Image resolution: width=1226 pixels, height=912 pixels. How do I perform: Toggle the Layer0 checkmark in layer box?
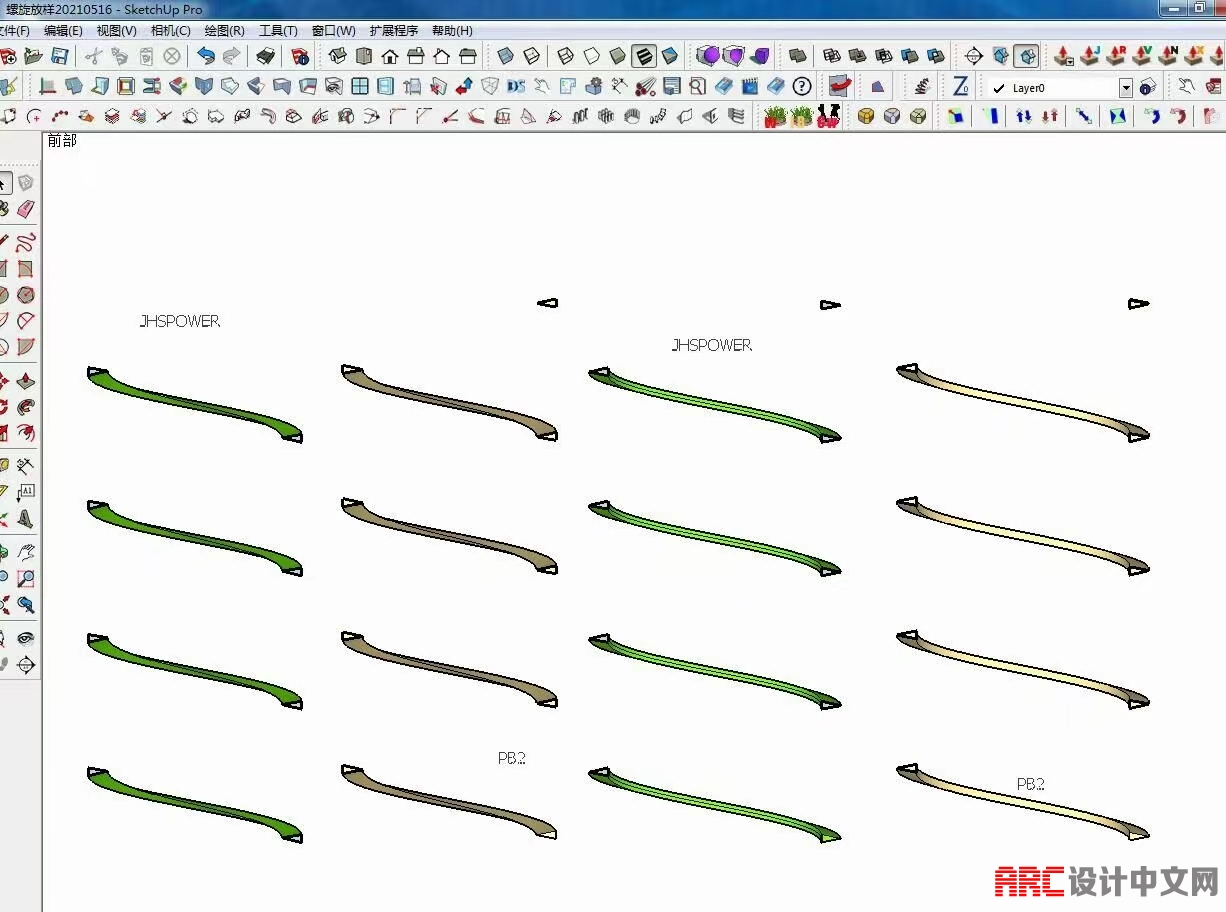pyautogui.click(x=999, y=88)
